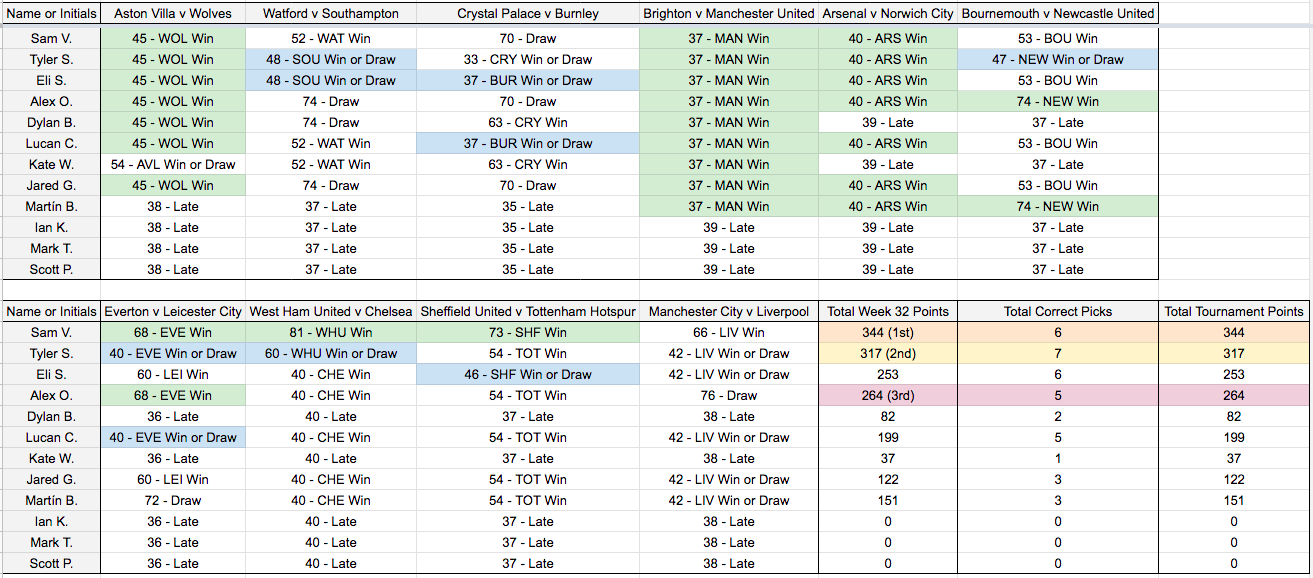Click the orange 344 (1st) points cell
Image resolution: width=1313 pixels, height=578 pixels.
pos(887,333)
